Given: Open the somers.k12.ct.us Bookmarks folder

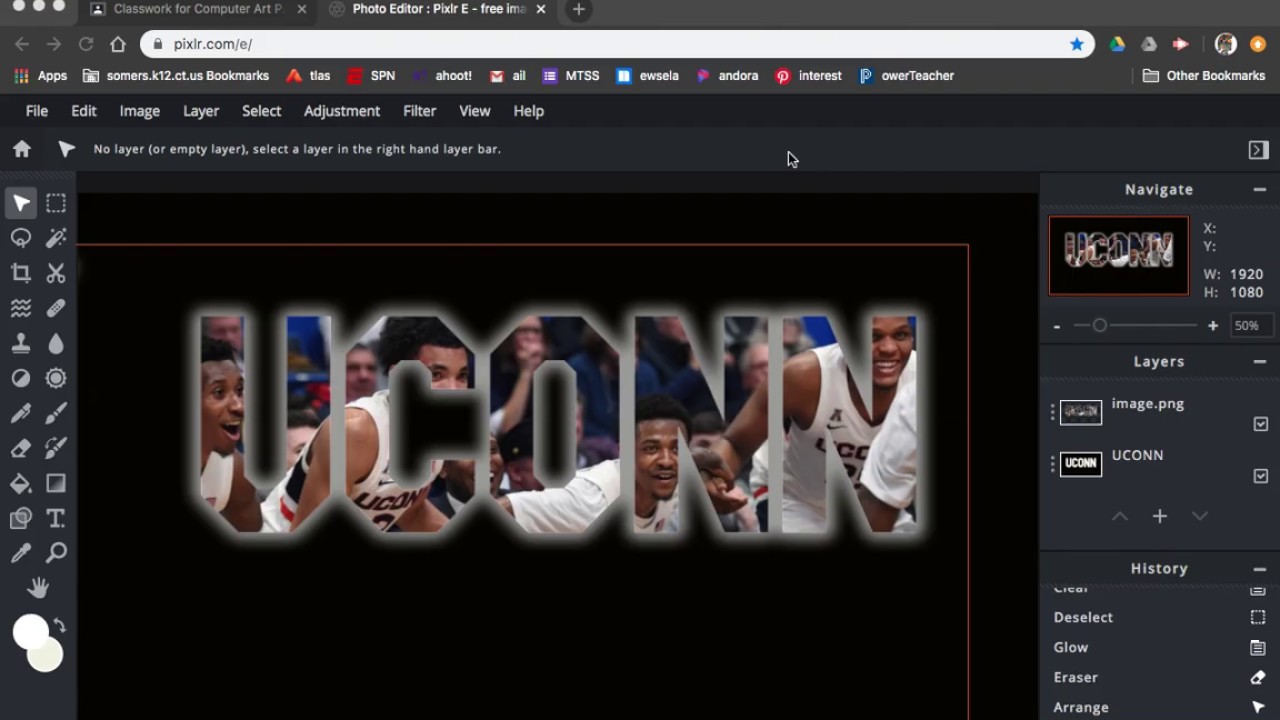Looking at the screenshot, I should pyautogui.click(x=176, y=76).
